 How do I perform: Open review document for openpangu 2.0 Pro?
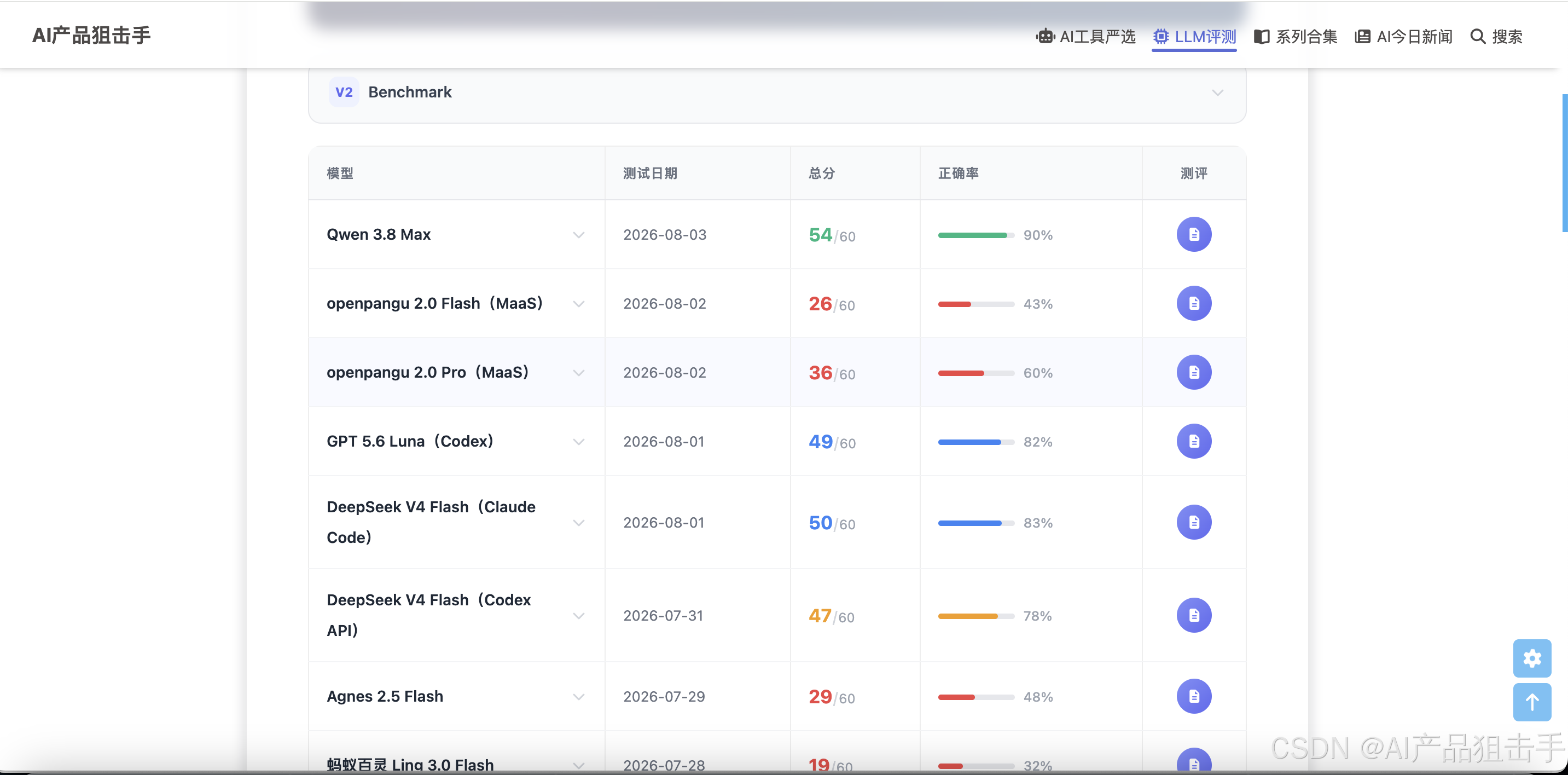tap(1194, 372)
